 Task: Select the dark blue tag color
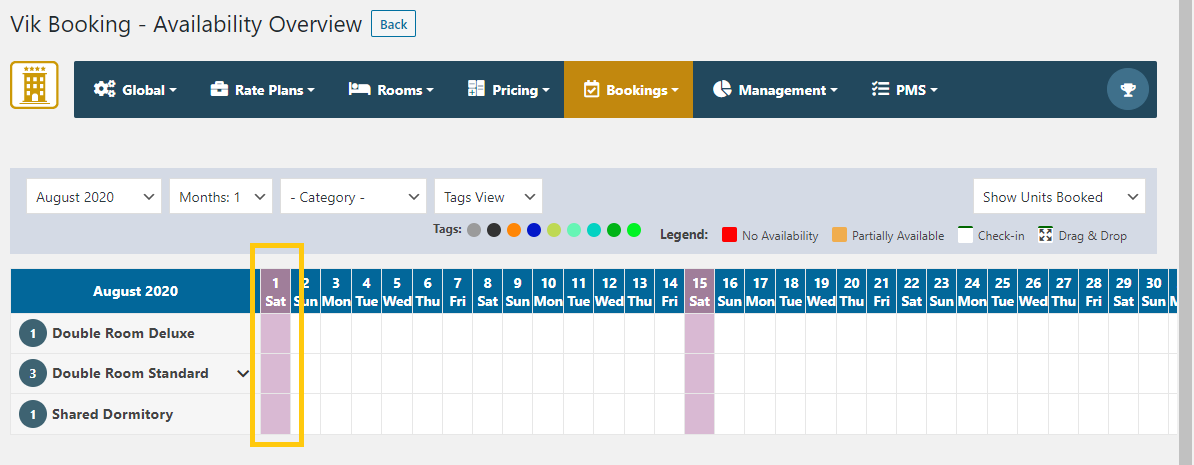click(x=534, y=230)
